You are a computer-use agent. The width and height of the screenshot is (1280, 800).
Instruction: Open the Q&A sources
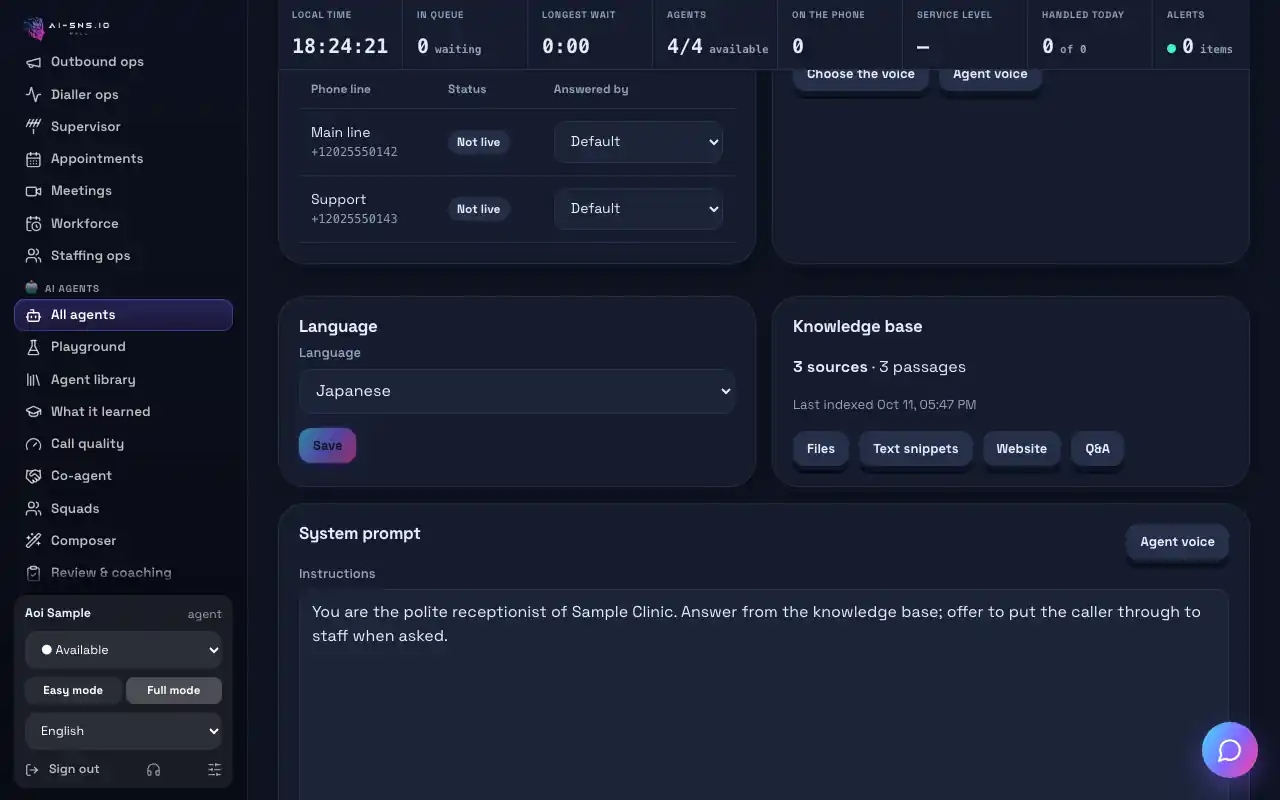click(1098, 449)
